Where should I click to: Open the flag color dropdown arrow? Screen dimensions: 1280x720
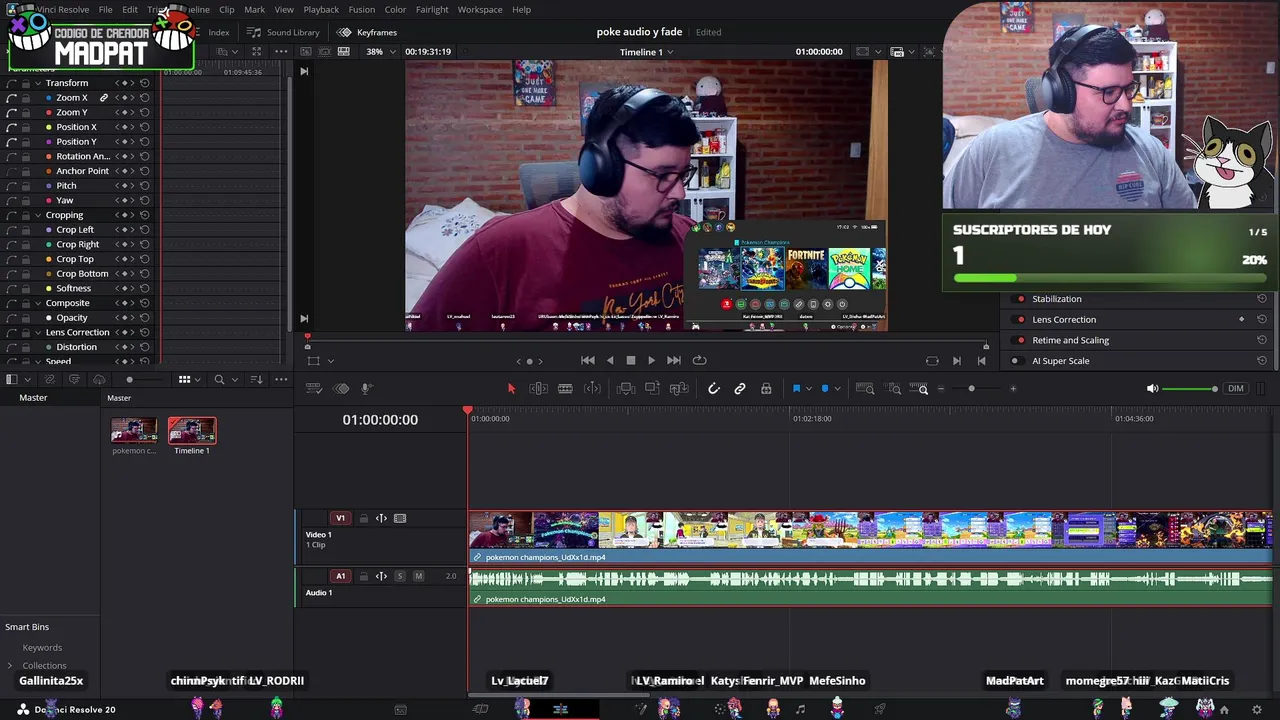(808, 389)
